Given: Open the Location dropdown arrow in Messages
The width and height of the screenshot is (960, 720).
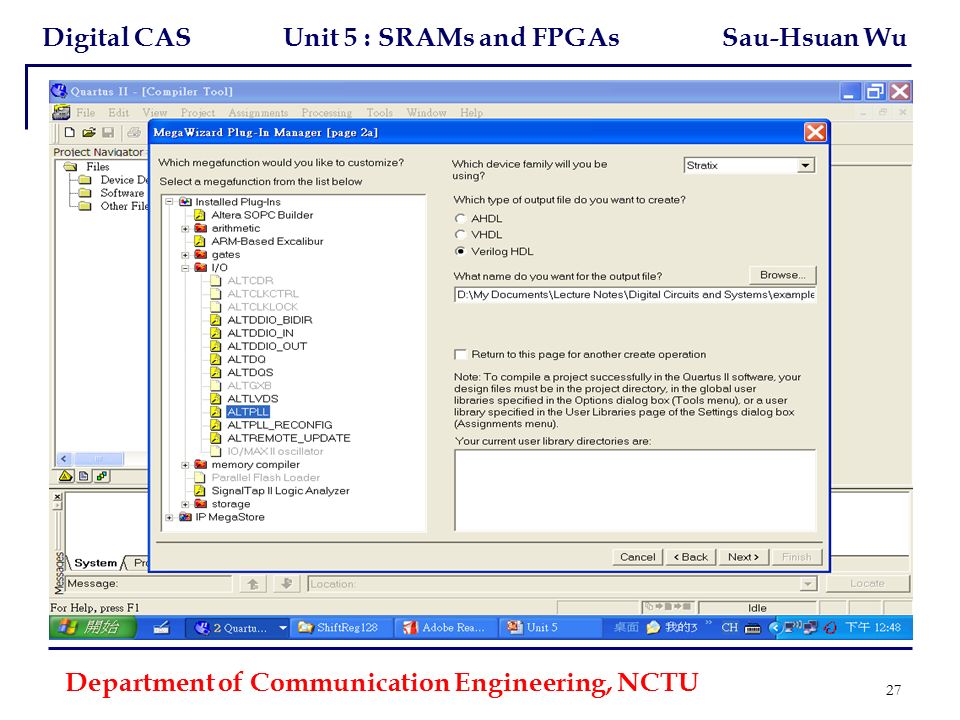Looking at the screenshot, I should (x=808, y=584).
